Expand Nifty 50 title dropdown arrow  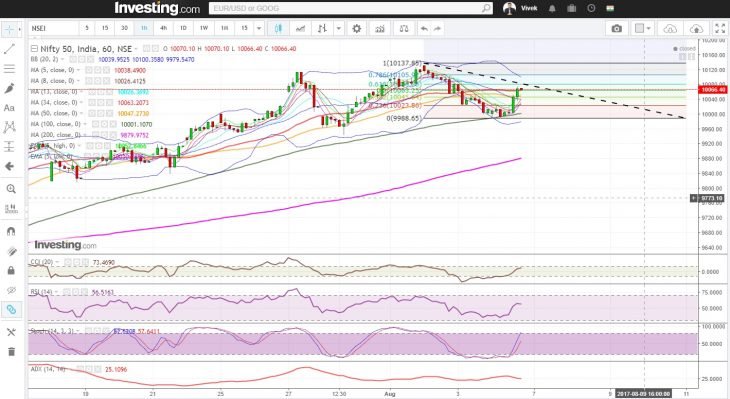coord(136,49)
